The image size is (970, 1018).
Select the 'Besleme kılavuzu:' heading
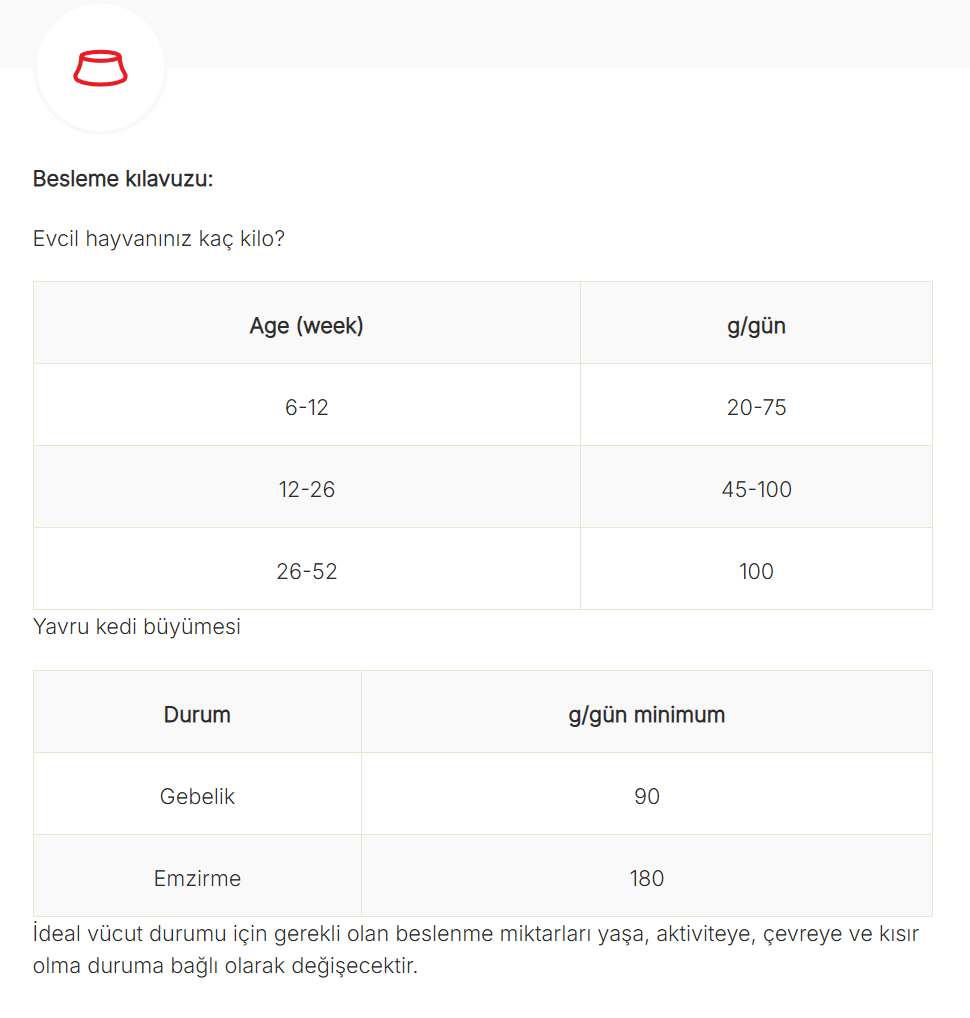click(x=123, y=179)
